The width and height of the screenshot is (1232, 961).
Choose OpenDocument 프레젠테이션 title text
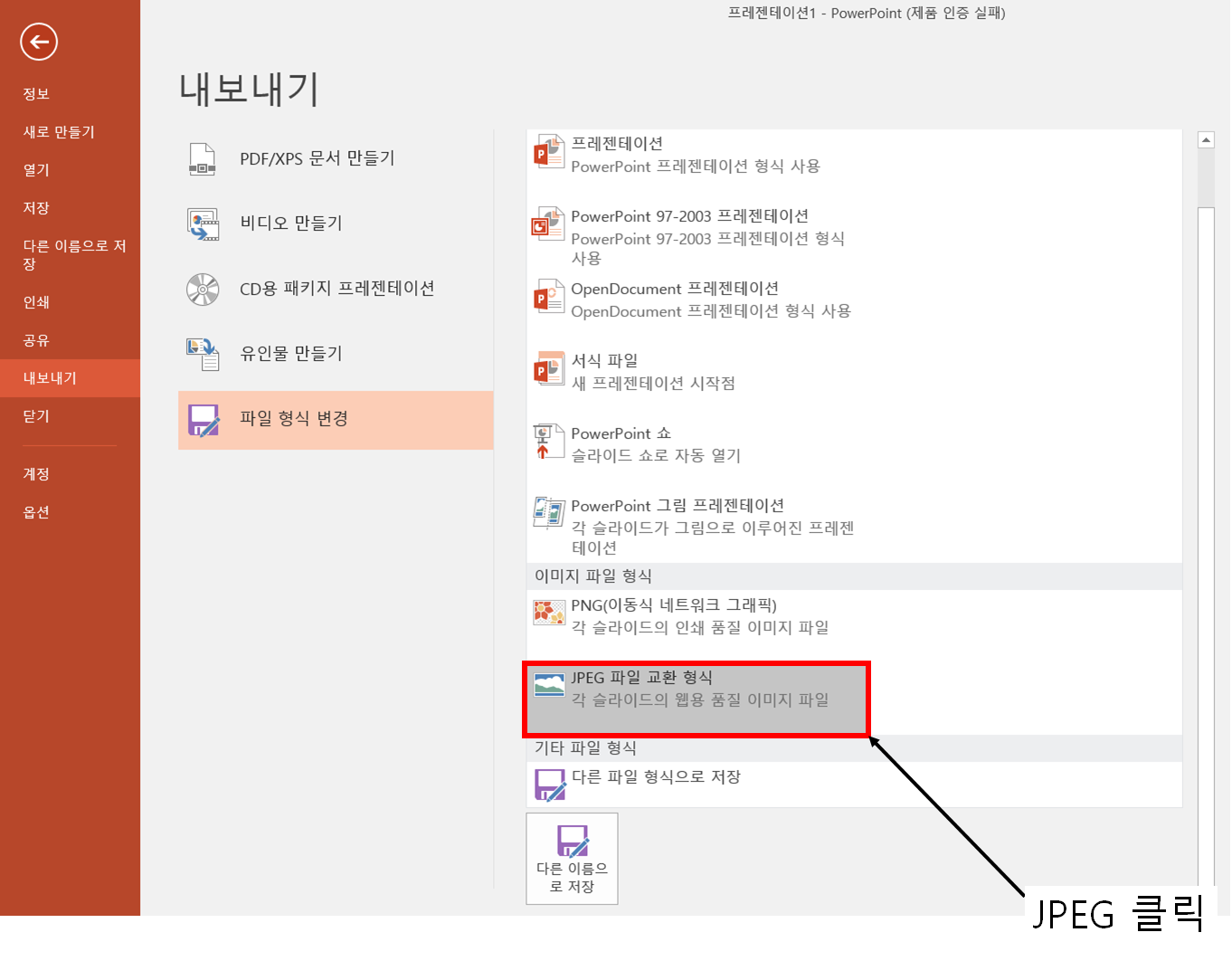675,289
